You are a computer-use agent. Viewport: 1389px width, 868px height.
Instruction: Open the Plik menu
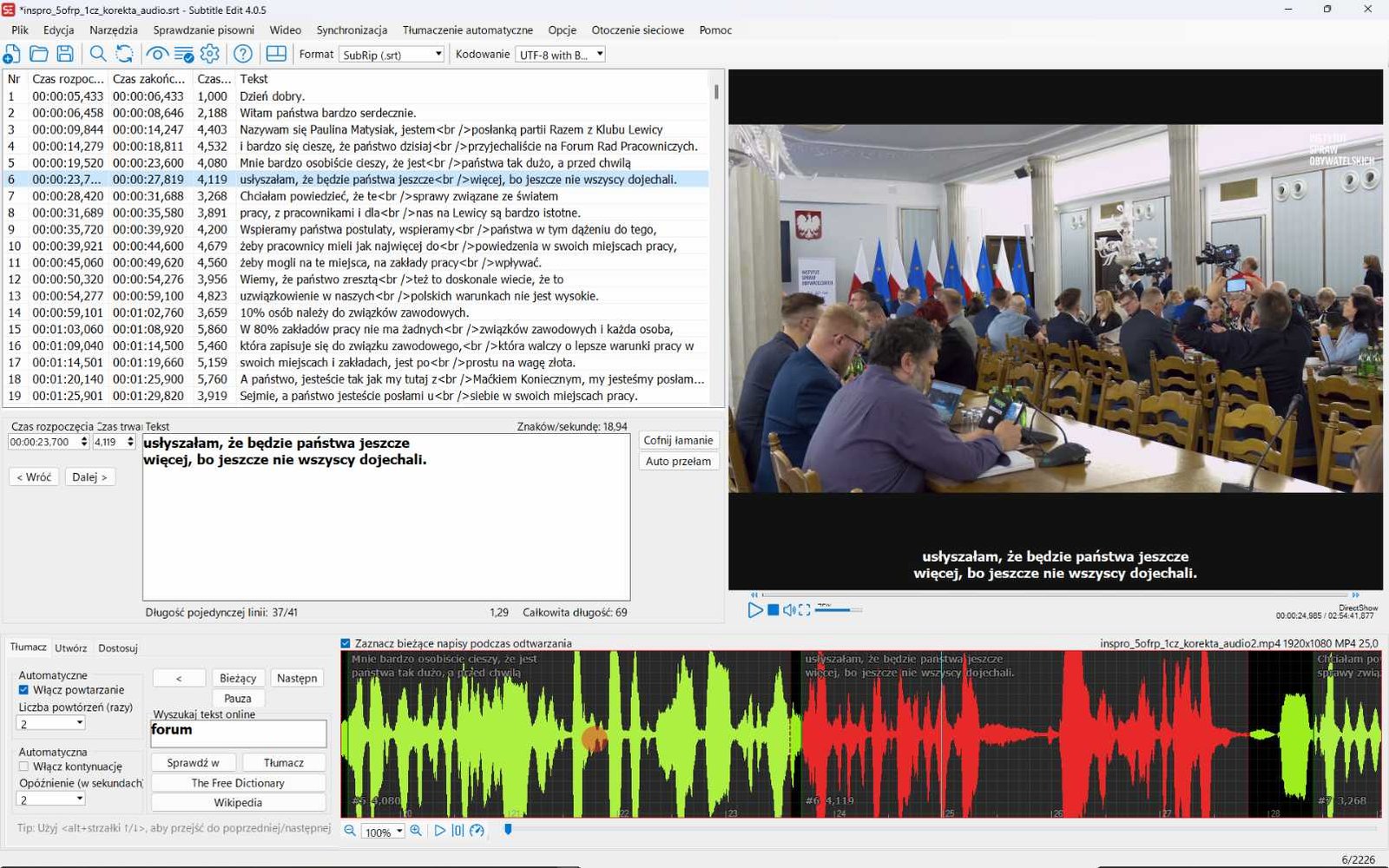20,30
